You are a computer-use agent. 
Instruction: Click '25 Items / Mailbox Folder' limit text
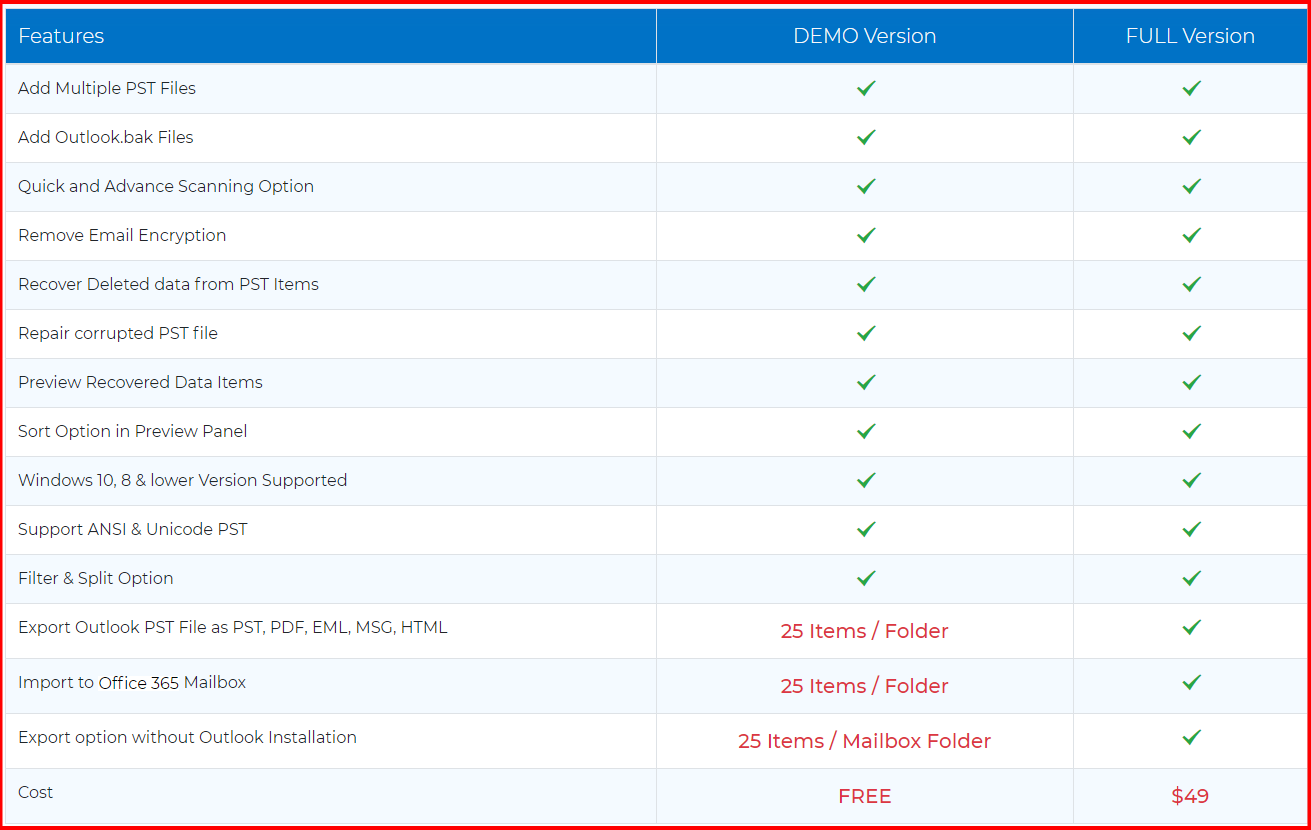864,741
